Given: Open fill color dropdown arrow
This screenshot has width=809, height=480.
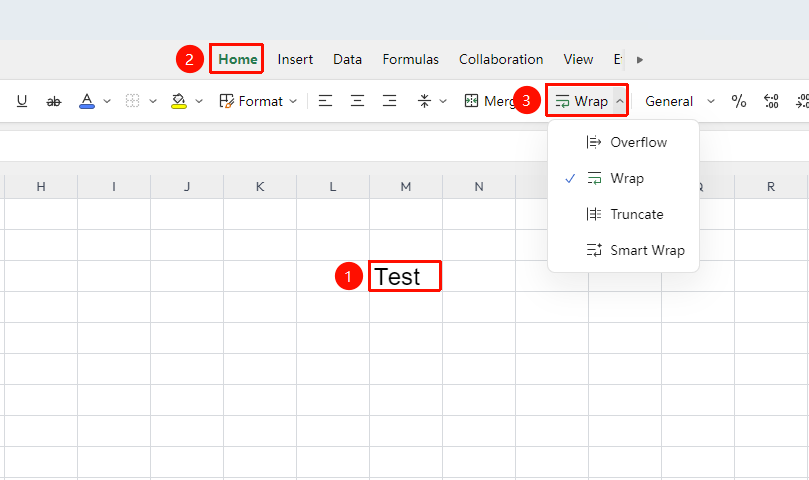Looking at the screenshot, I should tap(199, 101).
